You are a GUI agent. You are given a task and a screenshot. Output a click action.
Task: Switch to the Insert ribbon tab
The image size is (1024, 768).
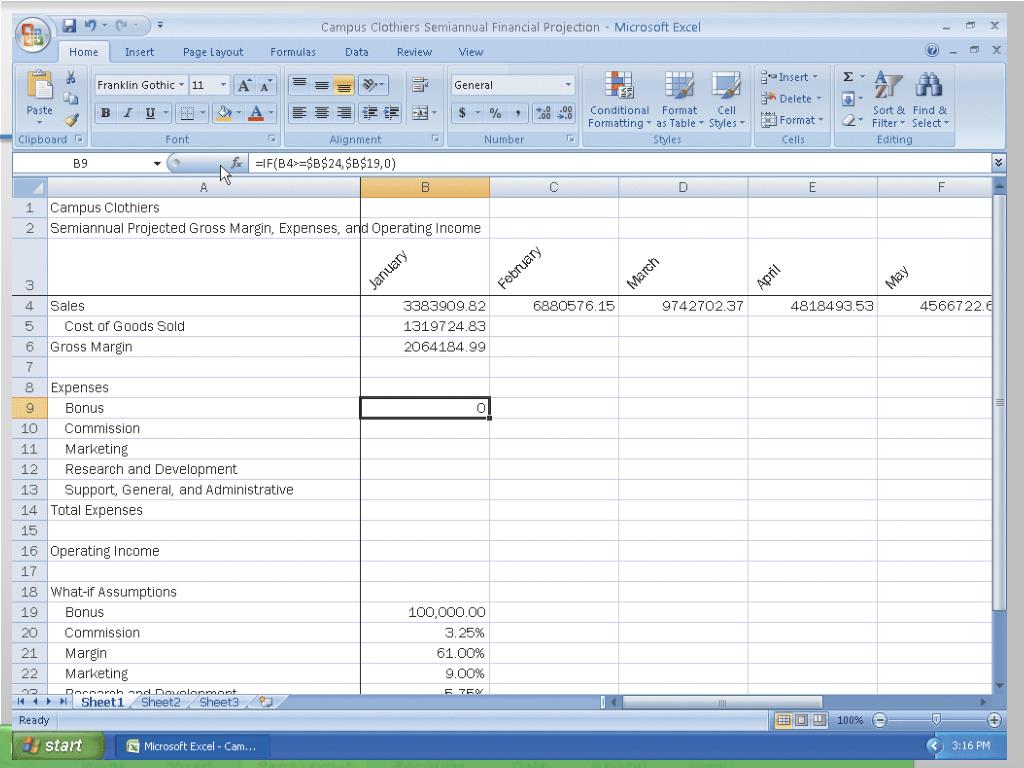pyautogui.click(x=139, y=52)
